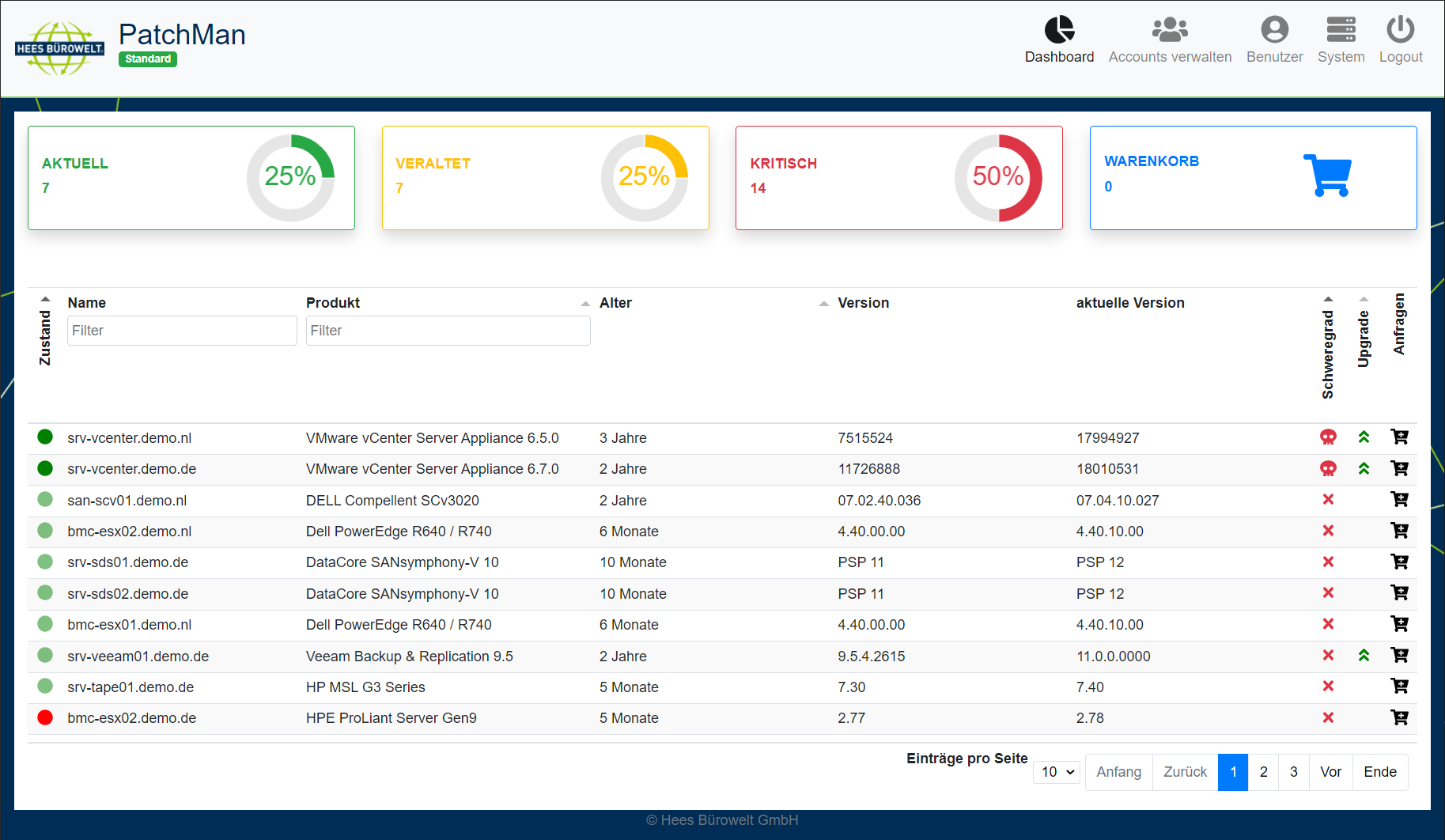This screenshot has width=1445, height=840.
Task: Click upgrade arrows for srv-veeam01.demo.de
Action: (1364, 656)
